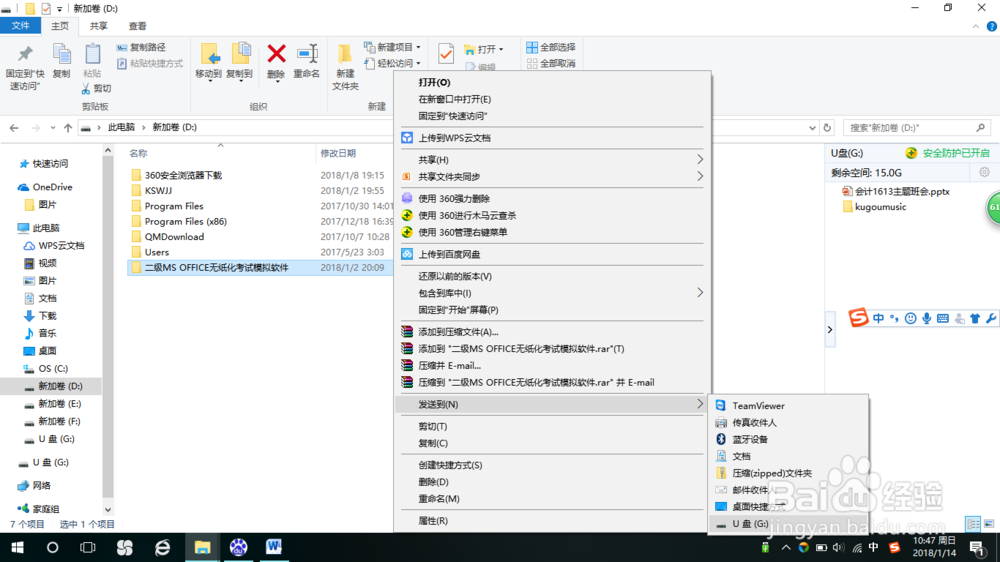Screen dimensions: 1000x562
Task: Click the Copy to (复制到) icon
Action: (240, 55)
